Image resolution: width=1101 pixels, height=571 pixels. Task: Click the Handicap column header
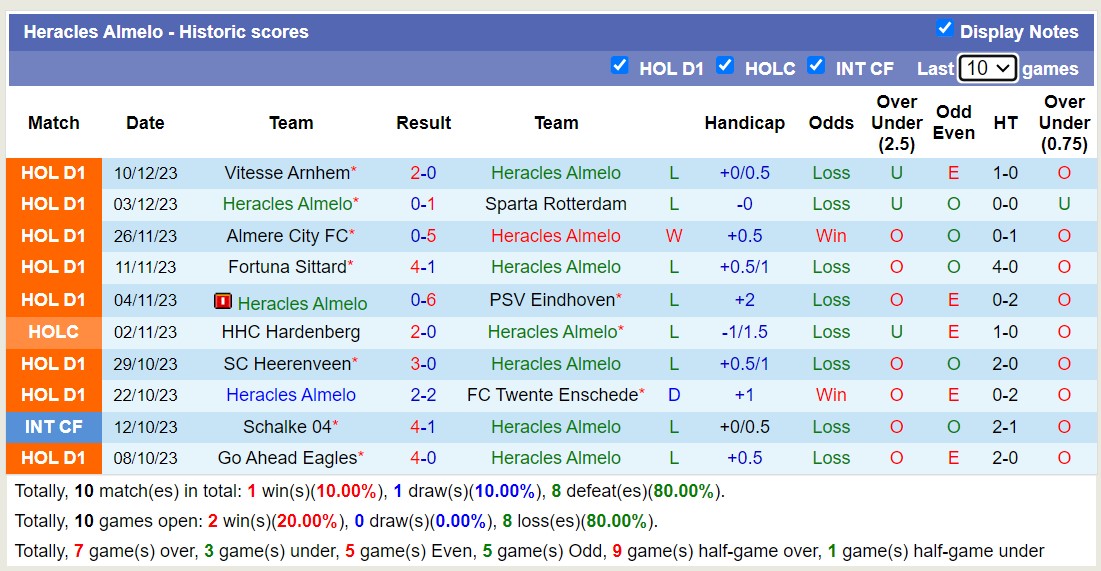744,123
